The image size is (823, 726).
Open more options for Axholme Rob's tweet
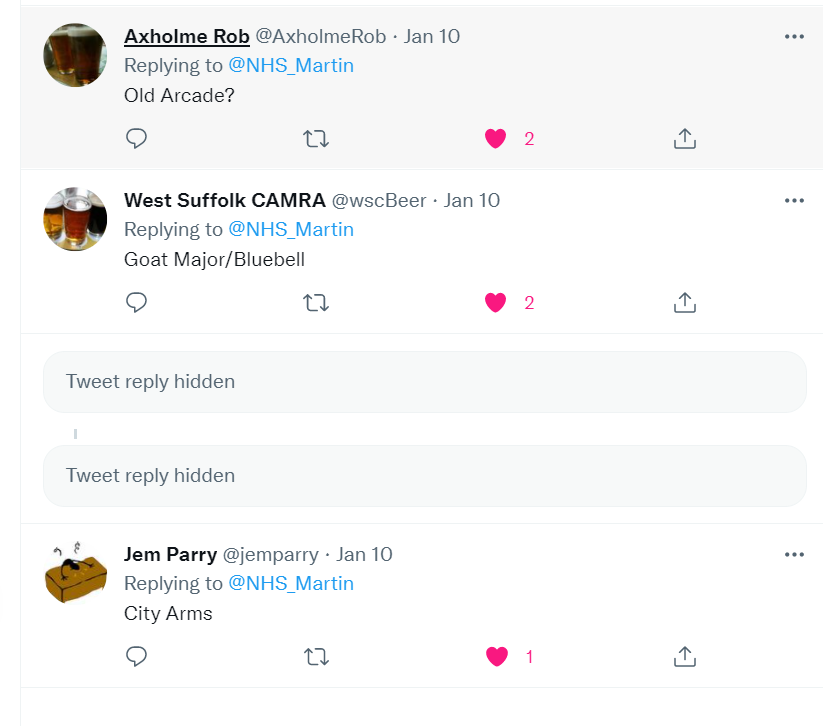click(794, 37)
